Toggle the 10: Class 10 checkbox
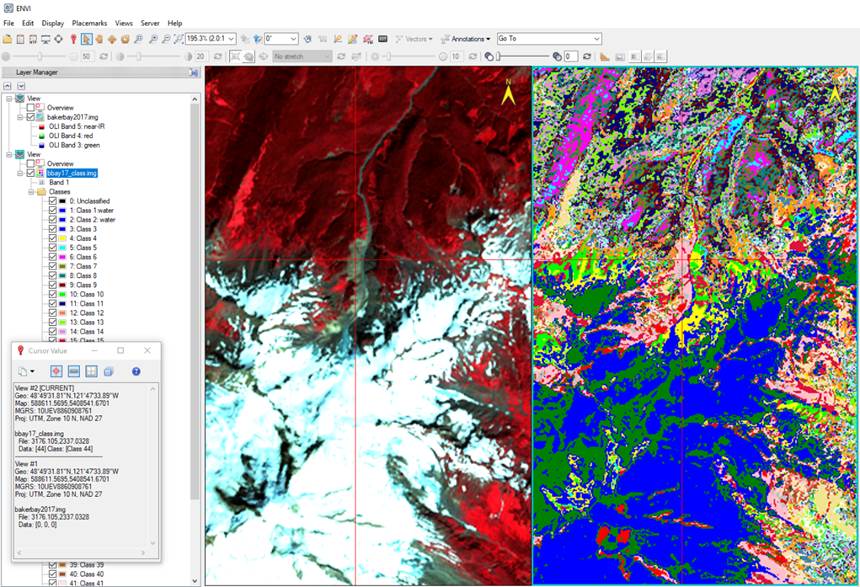 click(53, 295)
